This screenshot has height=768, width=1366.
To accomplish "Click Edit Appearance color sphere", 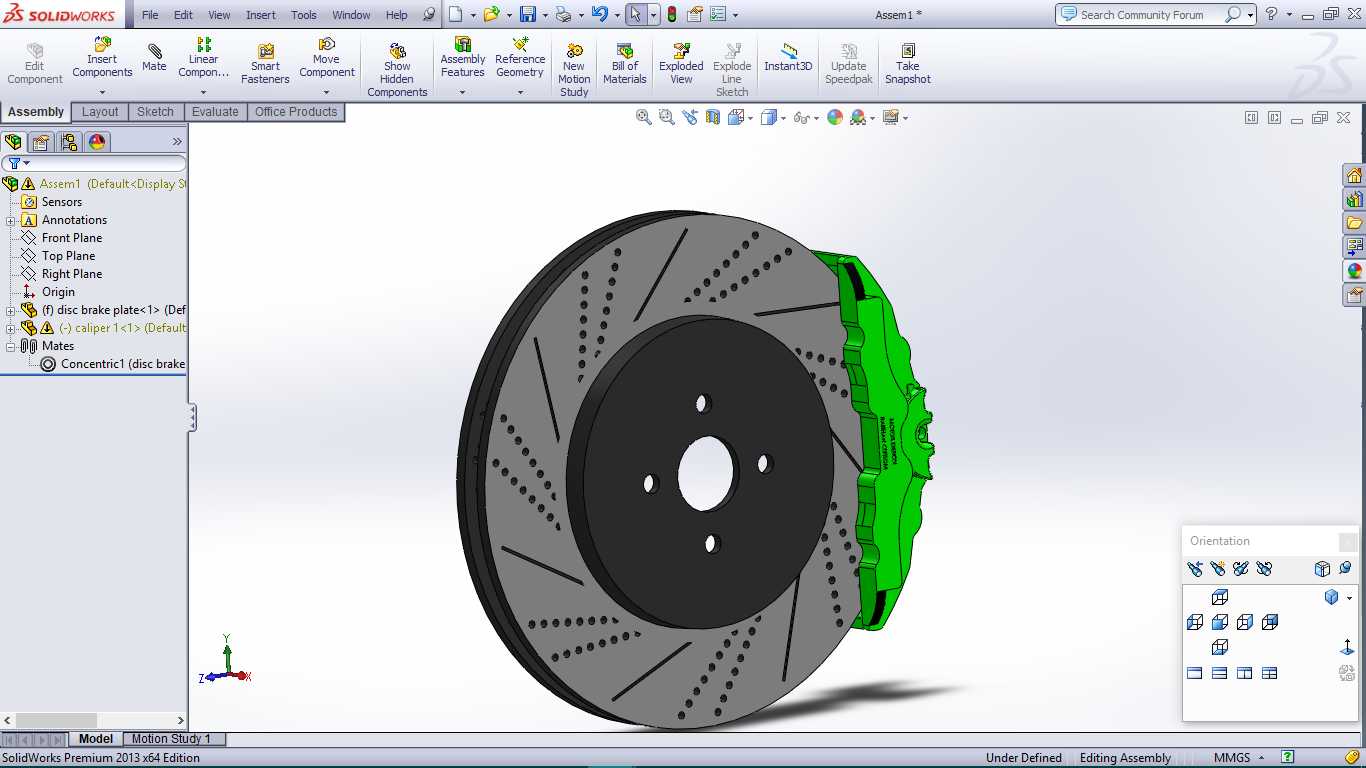I will 835,117.
